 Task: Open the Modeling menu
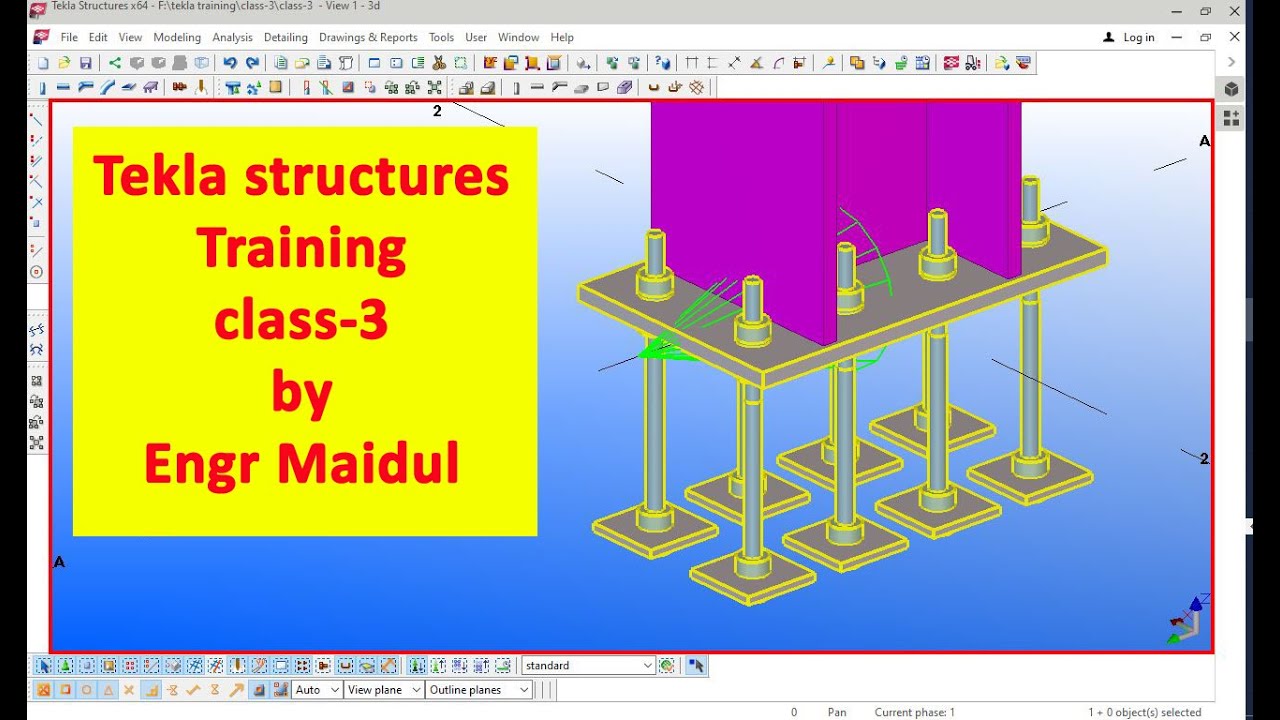(x=177, y=37)
